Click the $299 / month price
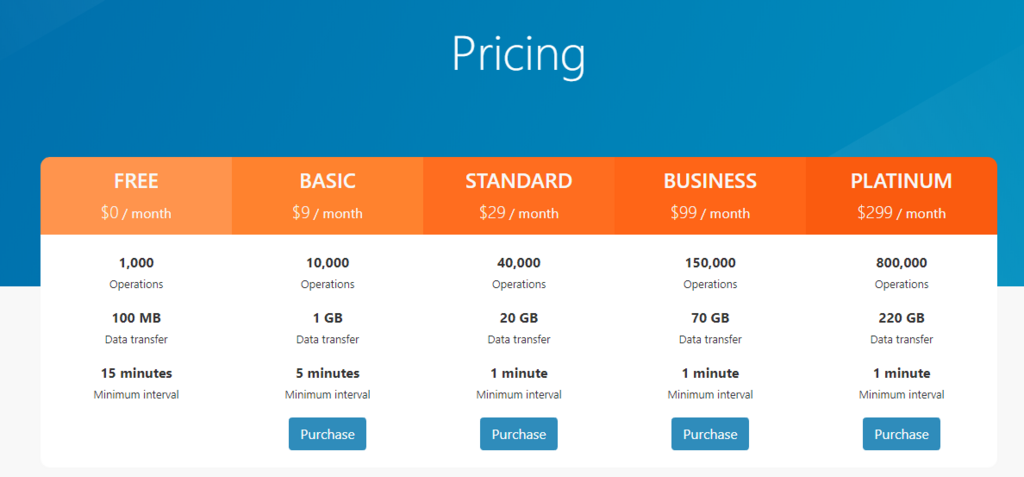 pyautogui.click(x=901, y=213)
